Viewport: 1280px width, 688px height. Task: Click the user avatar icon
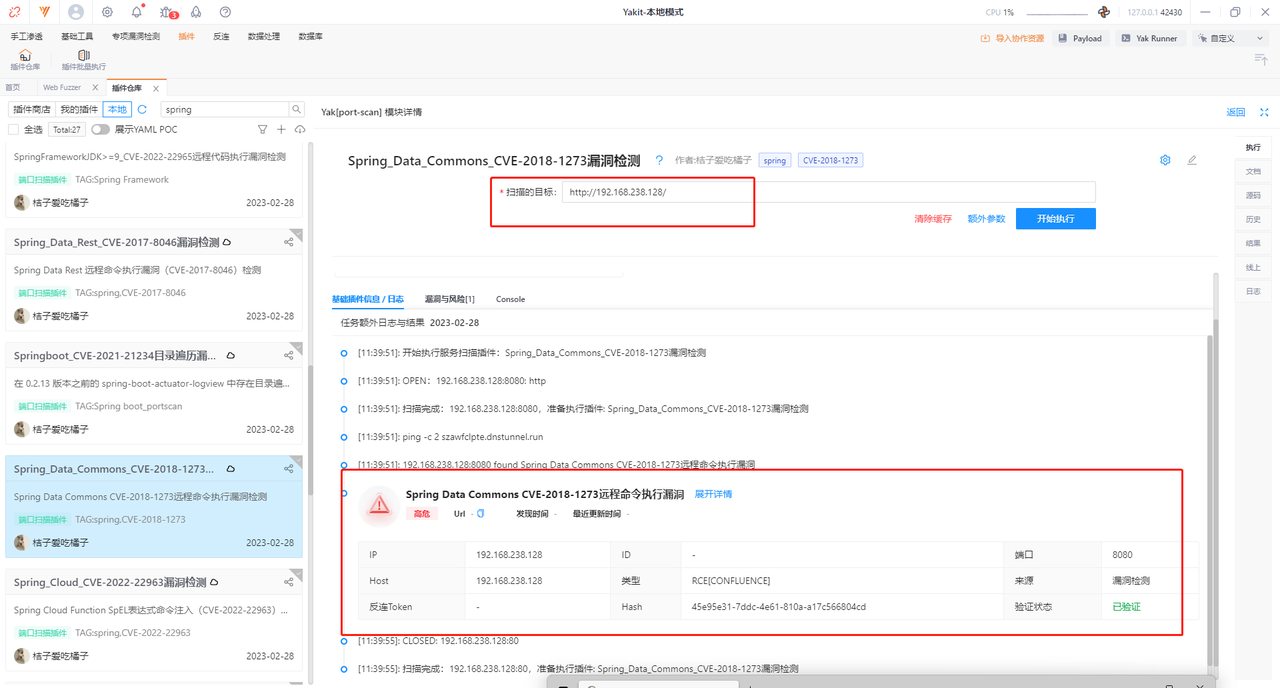tap(77, 12)
